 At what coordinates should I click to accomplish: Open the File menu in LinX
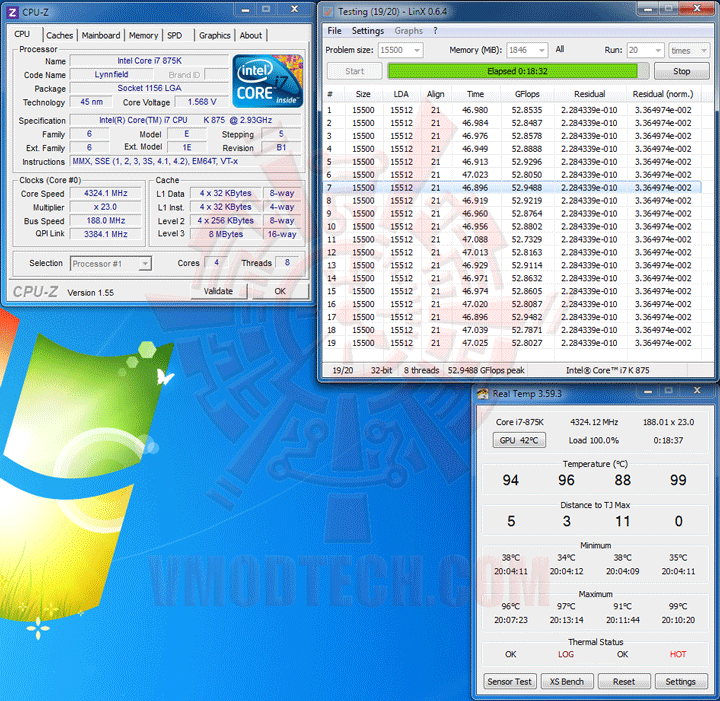[x=334, y=31]
